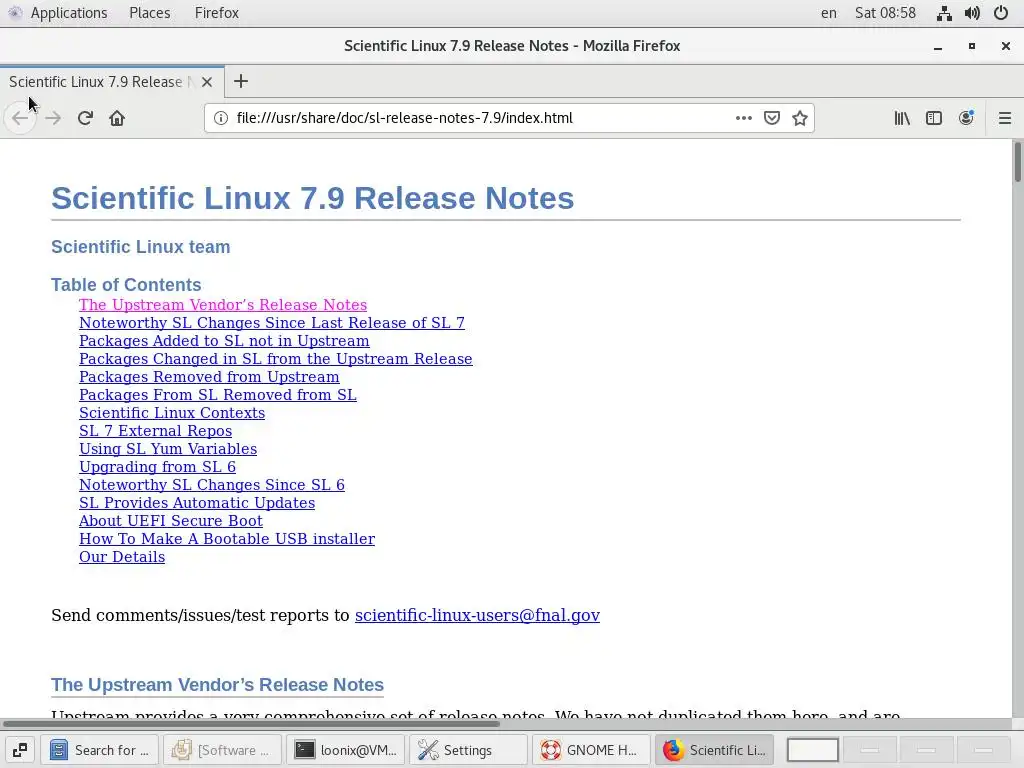Open Noteworthy SL Changes Since Last Release link
Screen dimensions: 1024x768
pyautogui.click(x=272, y=323)
